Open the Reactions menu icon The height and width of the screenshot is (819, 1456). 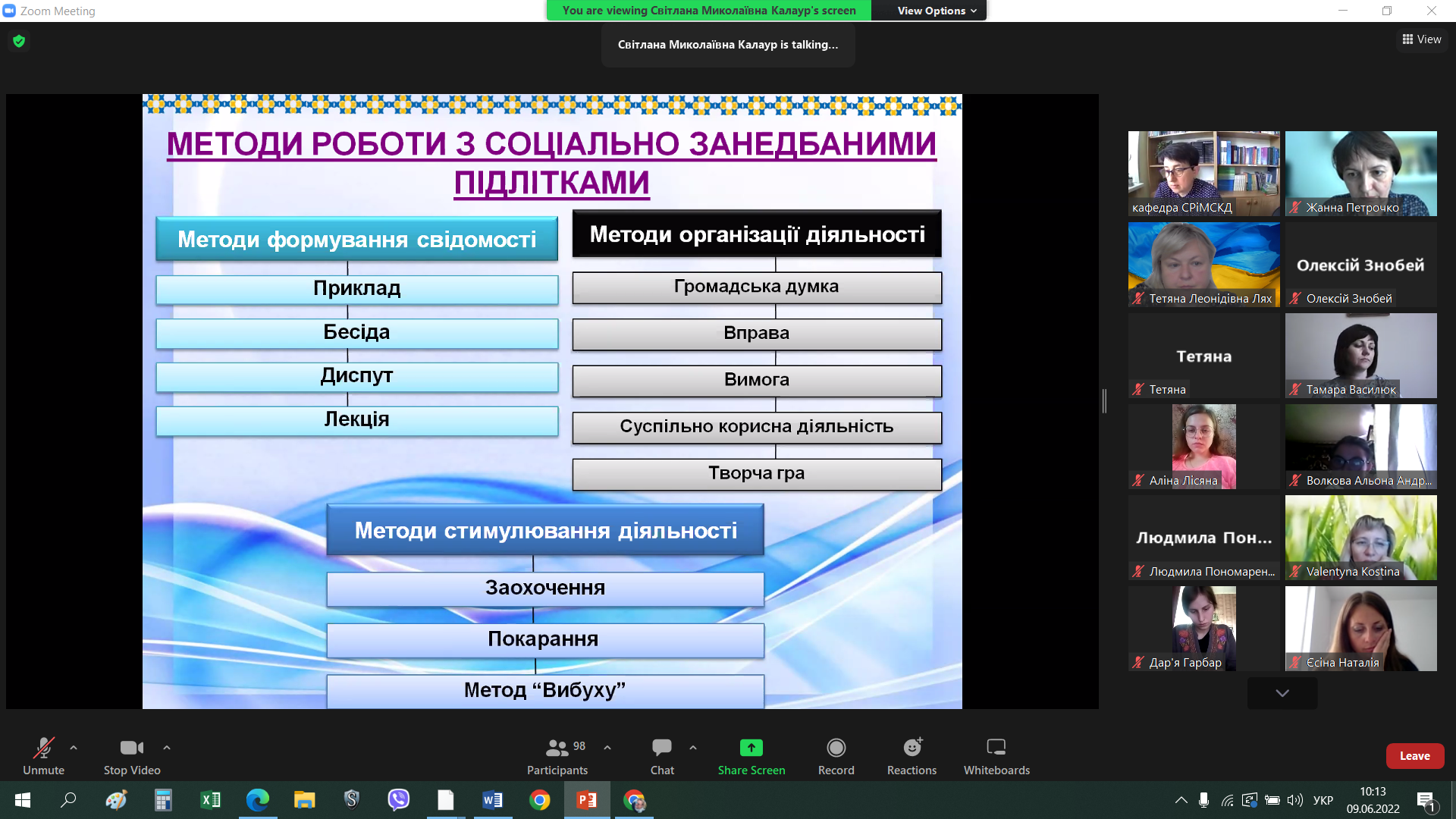912,748
